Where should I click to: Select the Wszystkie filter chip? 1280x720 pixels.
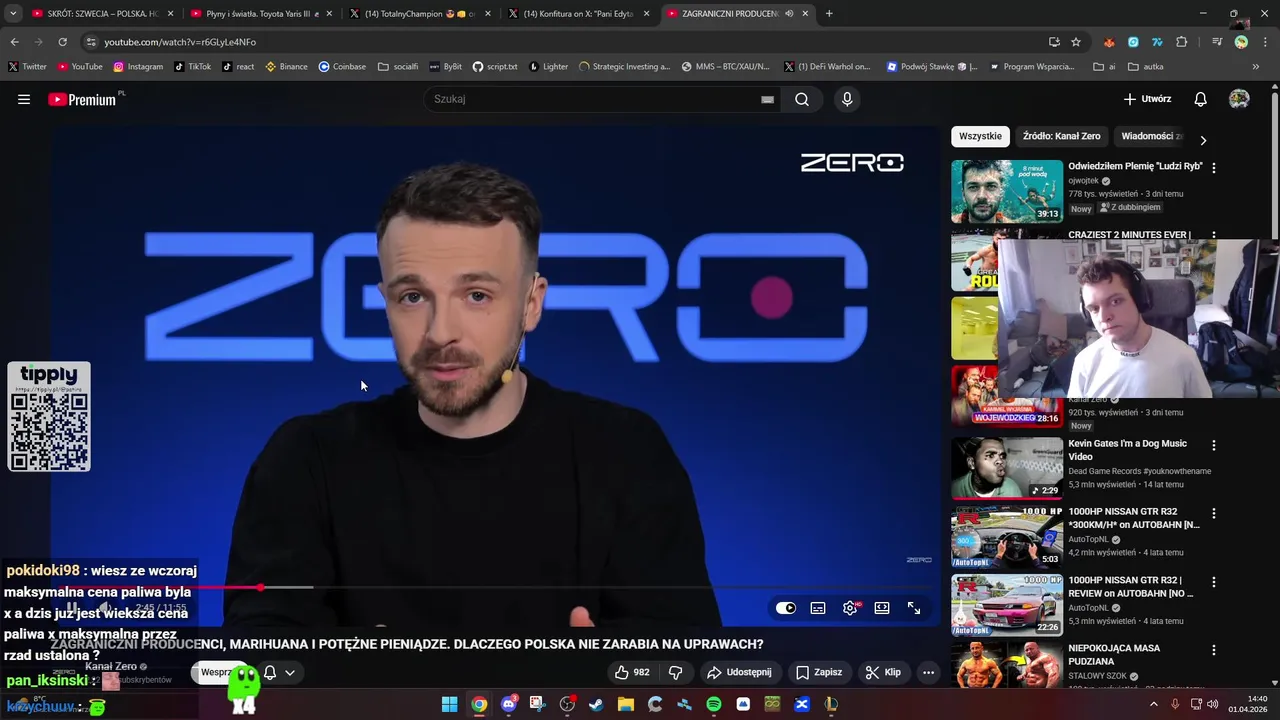[980, 136]
